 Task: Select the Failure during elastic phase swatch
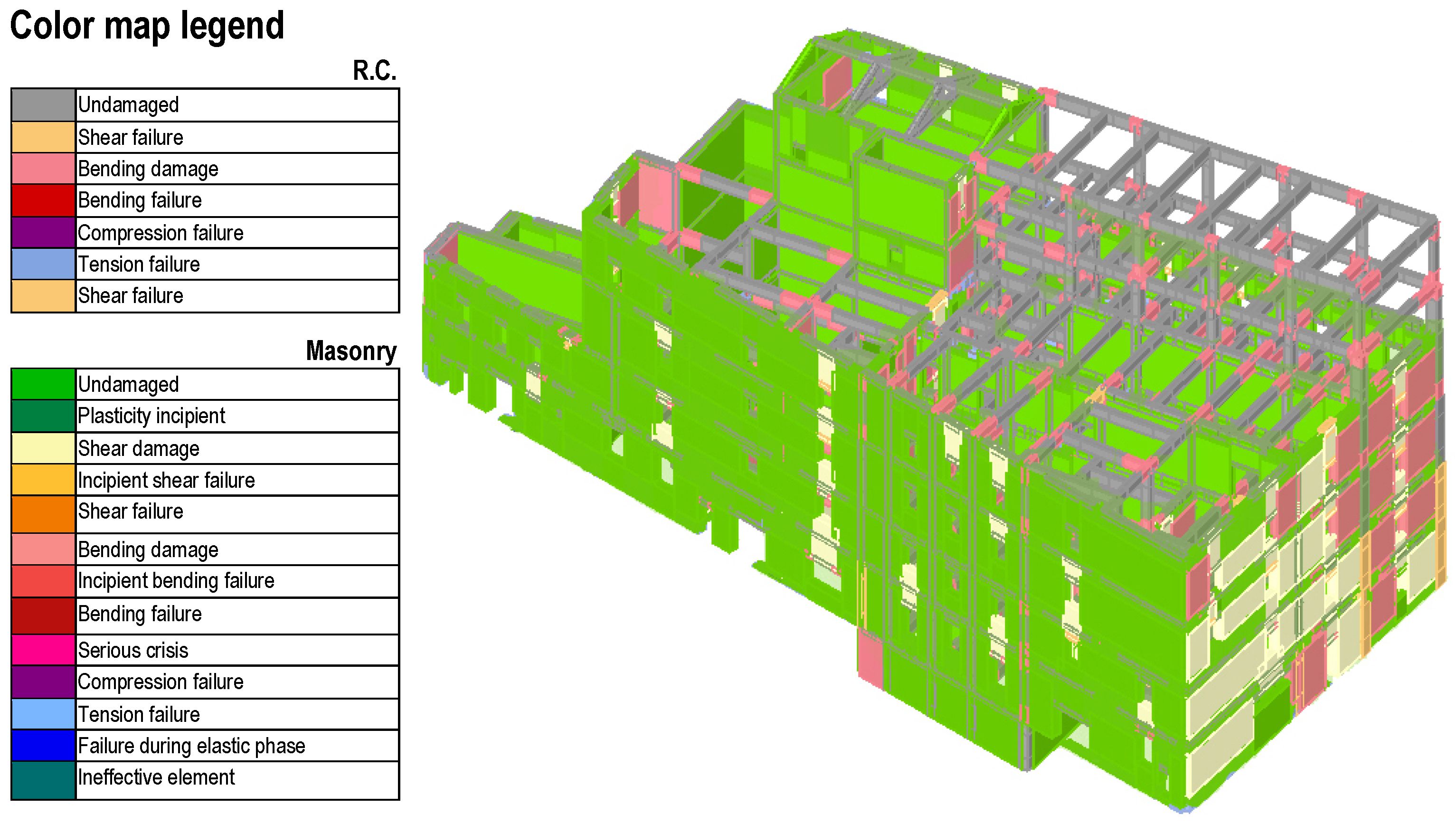43,745
